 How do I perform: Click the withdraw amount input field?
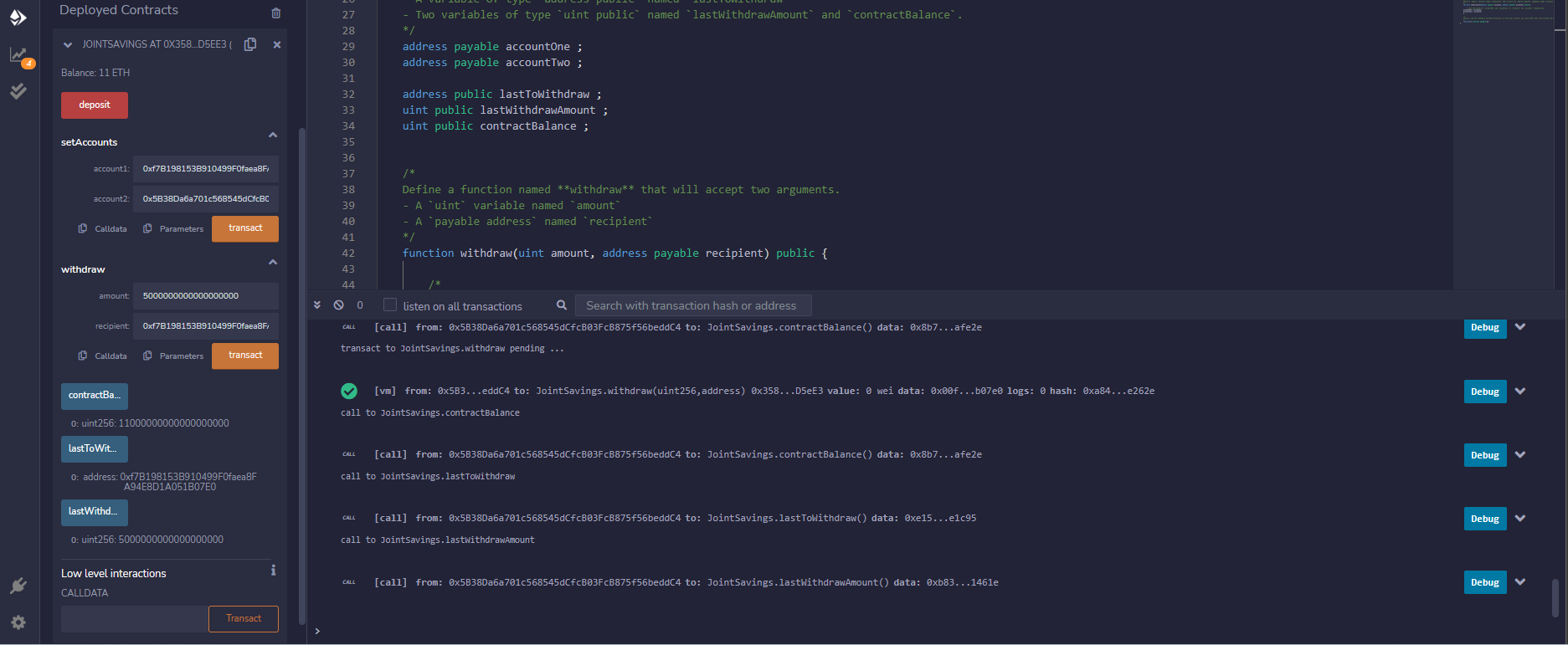click(206, 296)
